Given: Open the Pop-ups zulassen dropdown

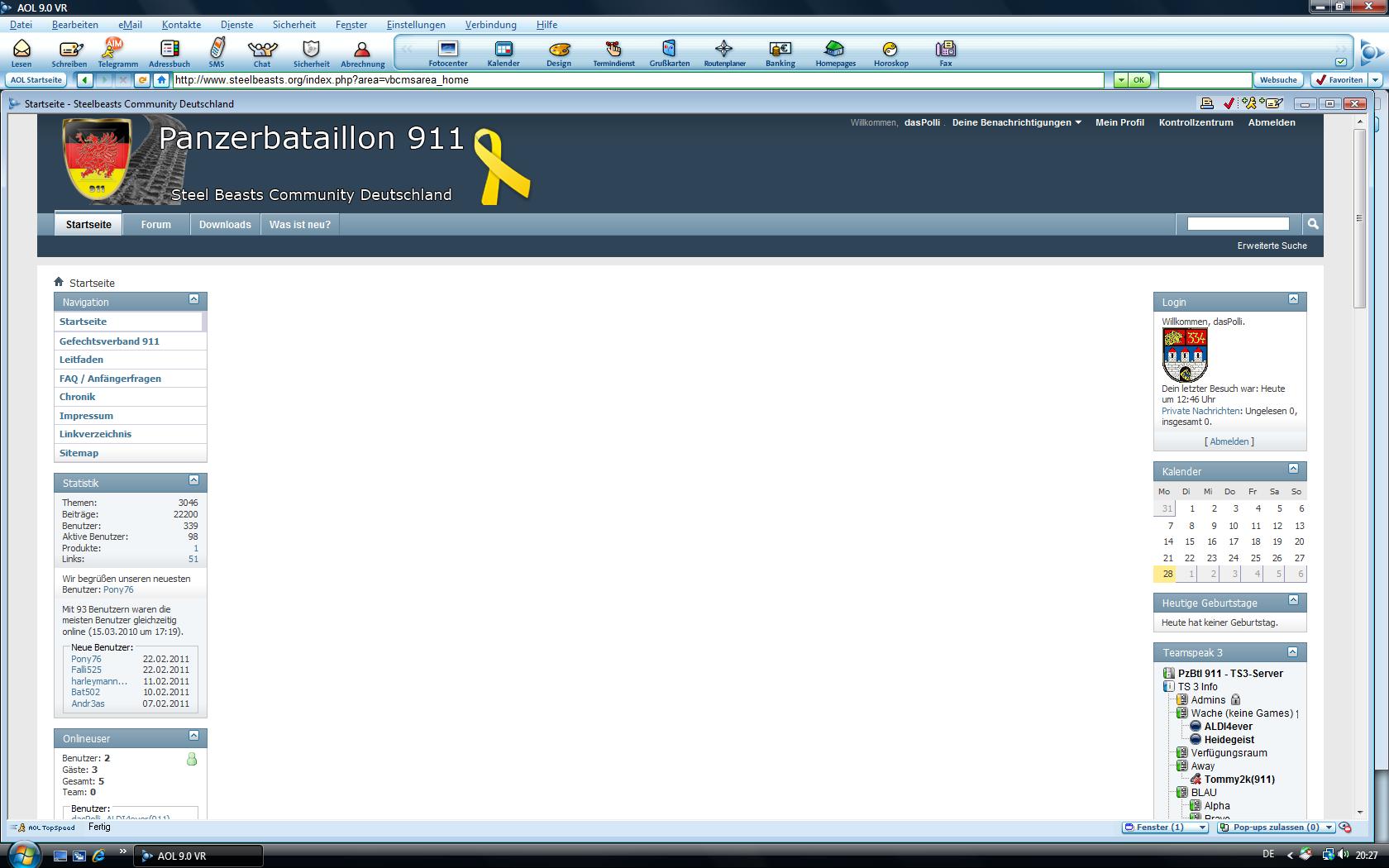Looking at the screenshot, I should coord(1329,827).
